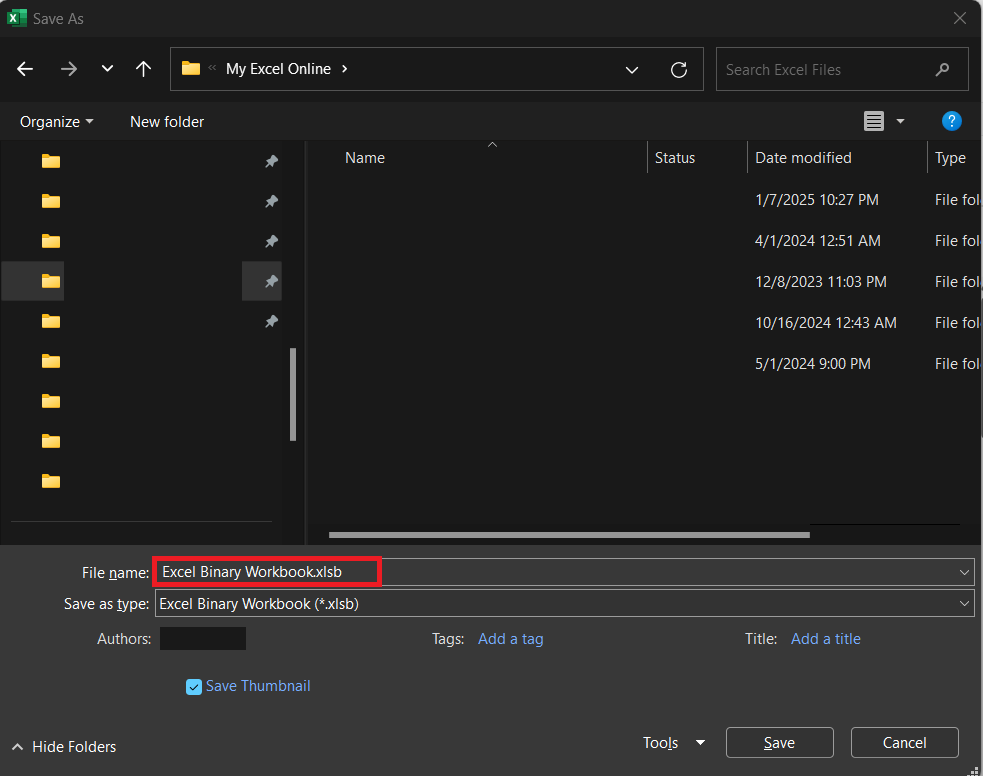Click Excel icon in title bar
Screen dimensions: 983x776
pyautogui.click(x=17, y=18)
